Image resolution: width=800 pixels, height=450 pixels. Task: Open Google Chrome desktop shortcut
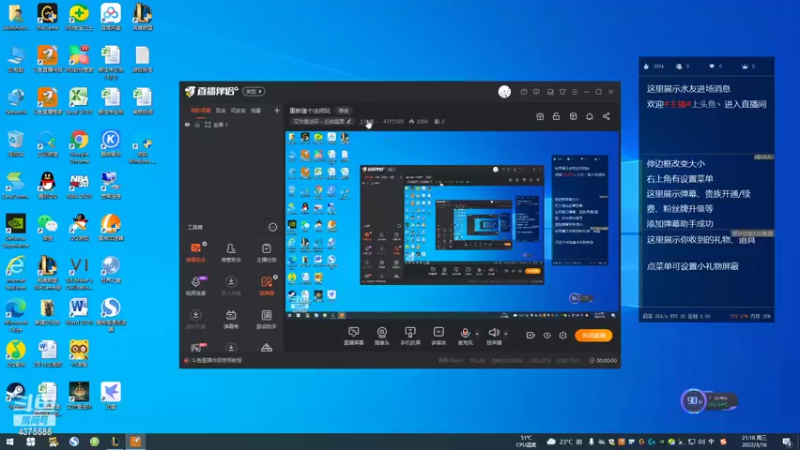(x=79, y=146)
